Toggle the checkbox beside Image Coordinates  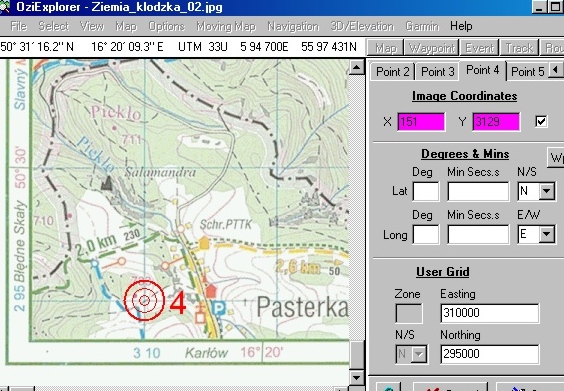tap(541, 122)
